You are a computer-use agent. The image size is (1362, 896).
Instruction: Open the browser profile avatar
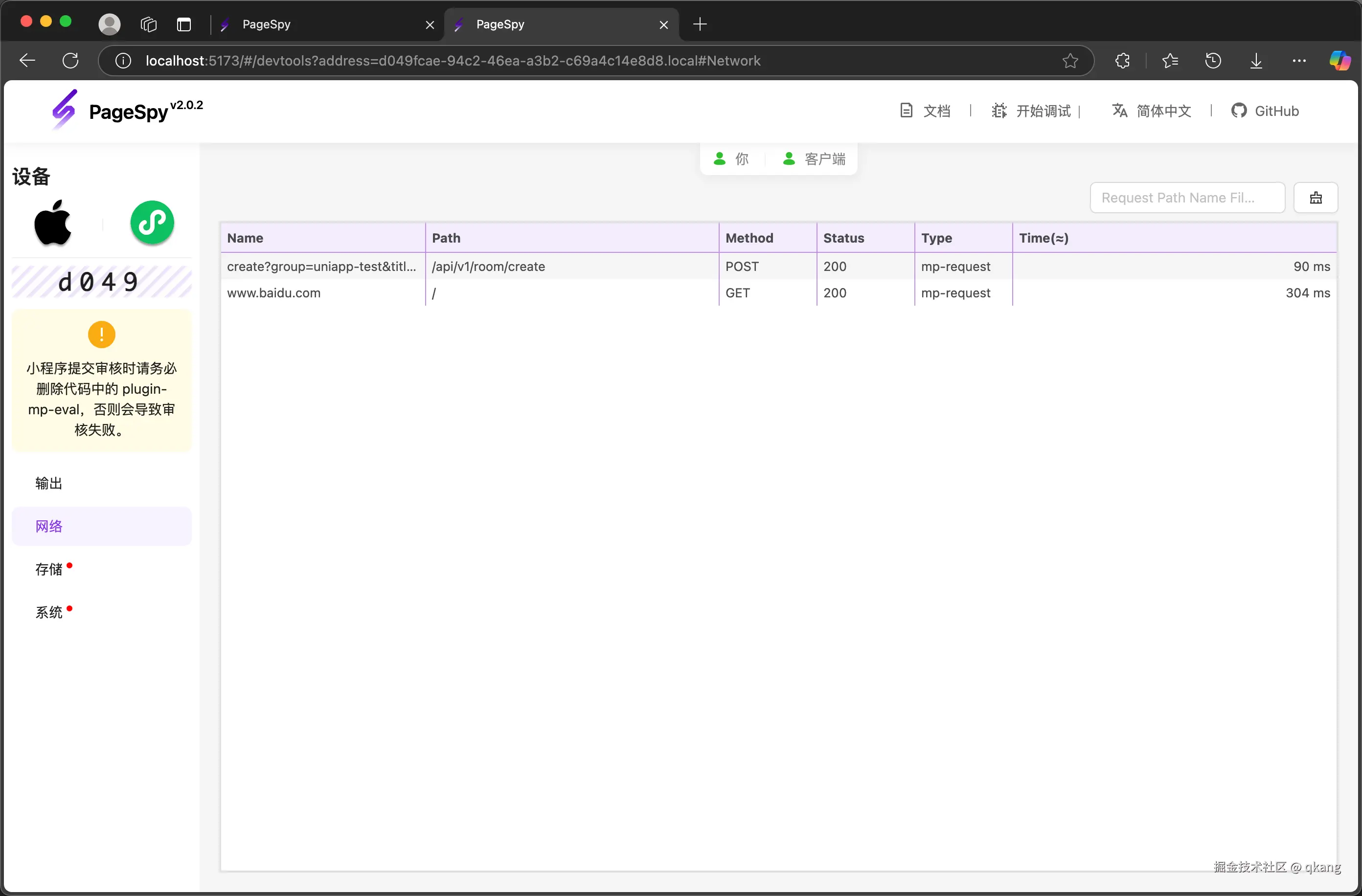coord(109,24)
